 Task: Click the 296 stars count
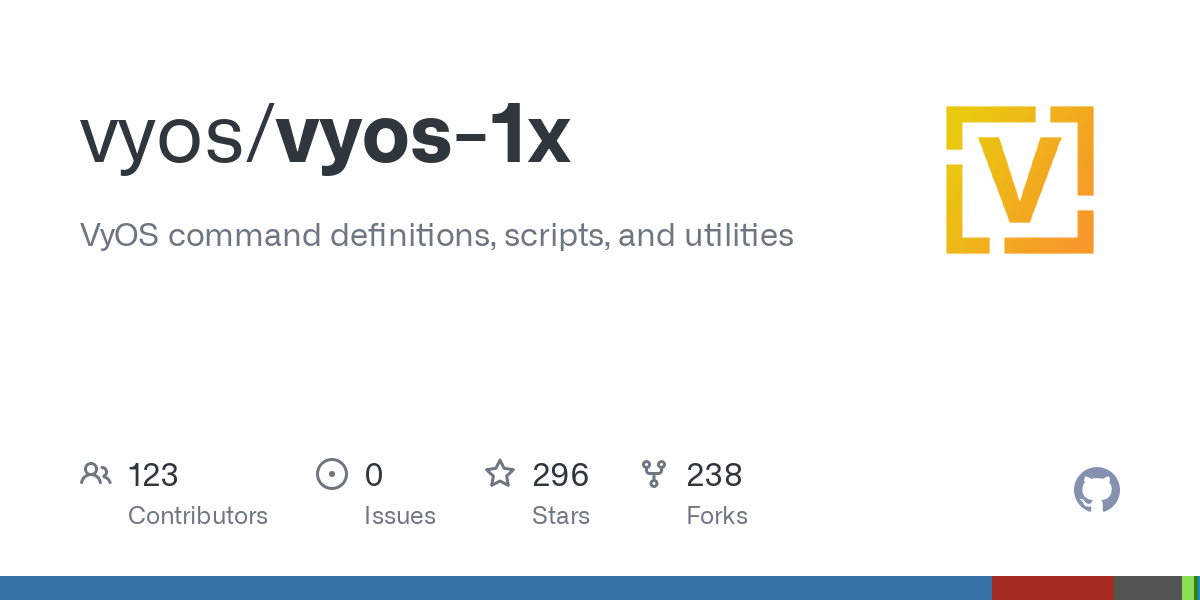pos(560,475)
